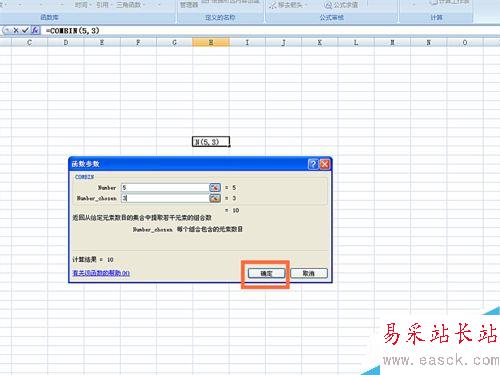
Task: Click the 公式求值 icon in the ribbon
Action: [328, 5]
